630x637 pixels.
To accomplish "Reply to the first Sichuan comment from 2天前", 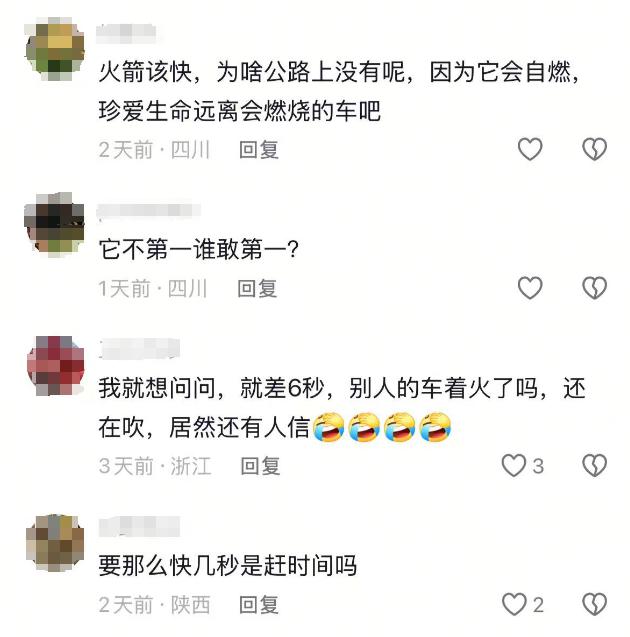I will (259, 150).
